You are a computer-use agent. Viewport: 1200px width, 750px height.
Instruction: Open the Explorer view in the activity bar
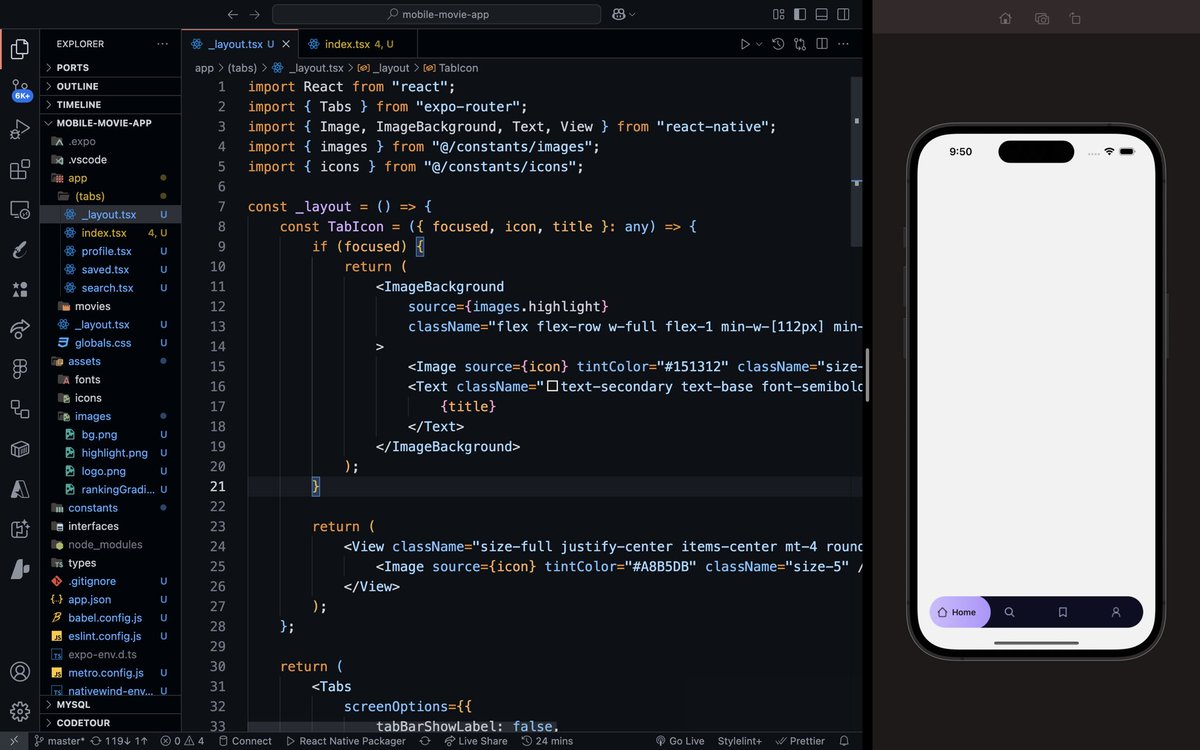pos(19,48)
